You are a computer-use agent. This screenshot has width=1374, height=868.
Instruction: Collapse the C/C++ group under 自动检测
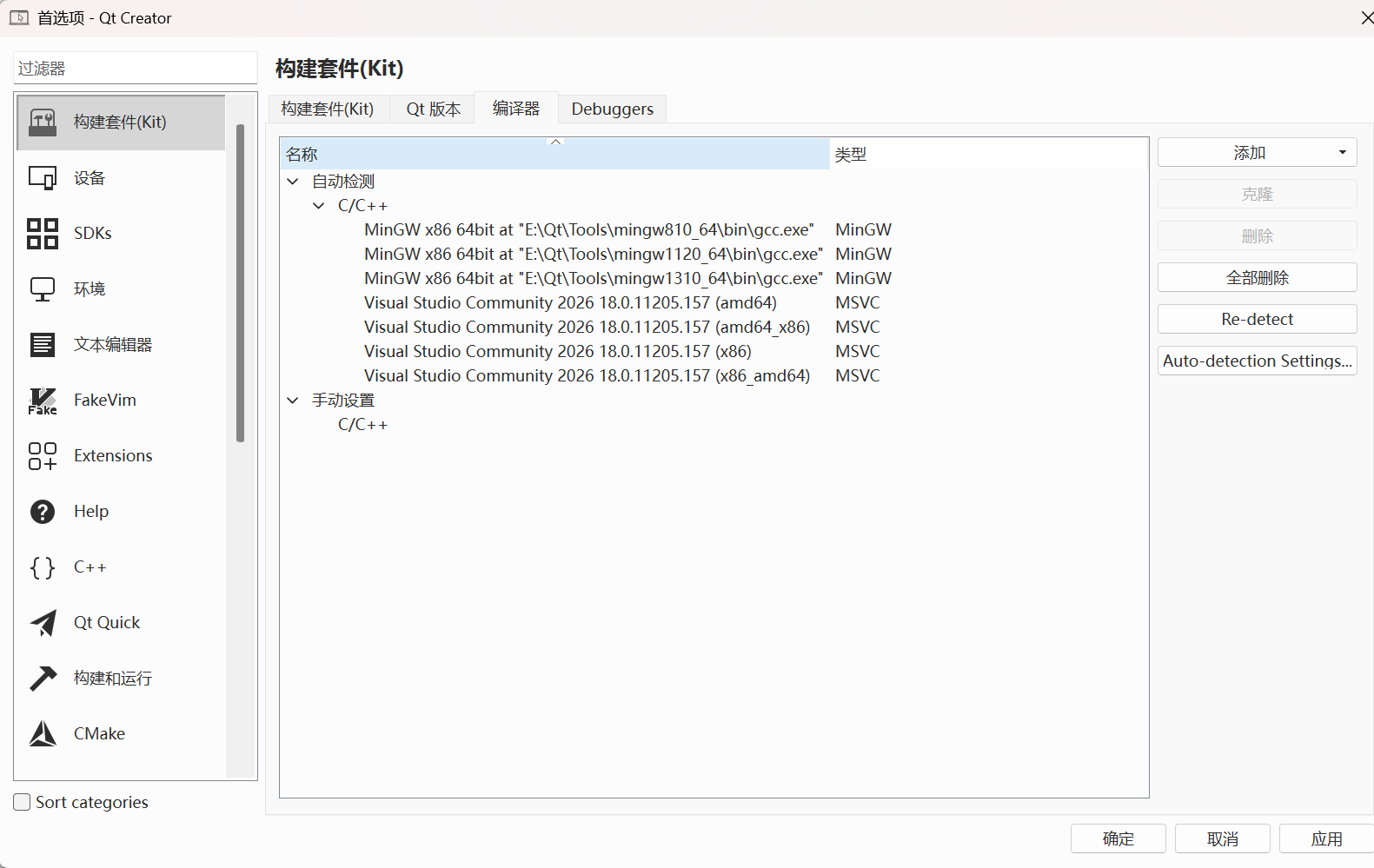pos(319,206)
